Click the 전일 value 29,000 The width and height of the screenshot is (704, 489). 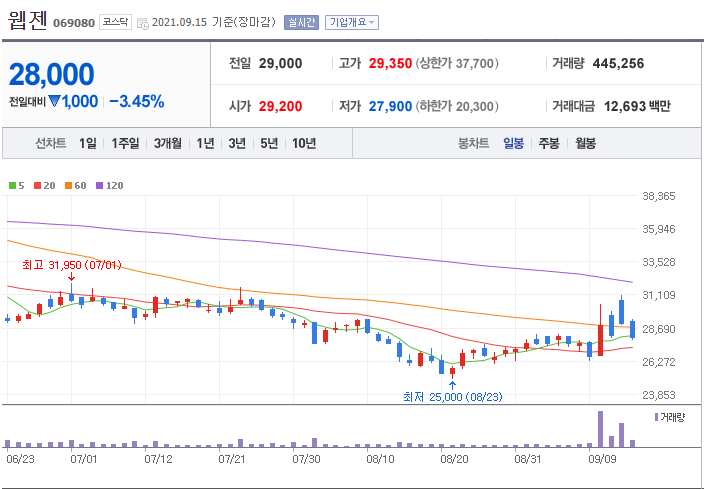pyautogui.click(x=280, y=64)
